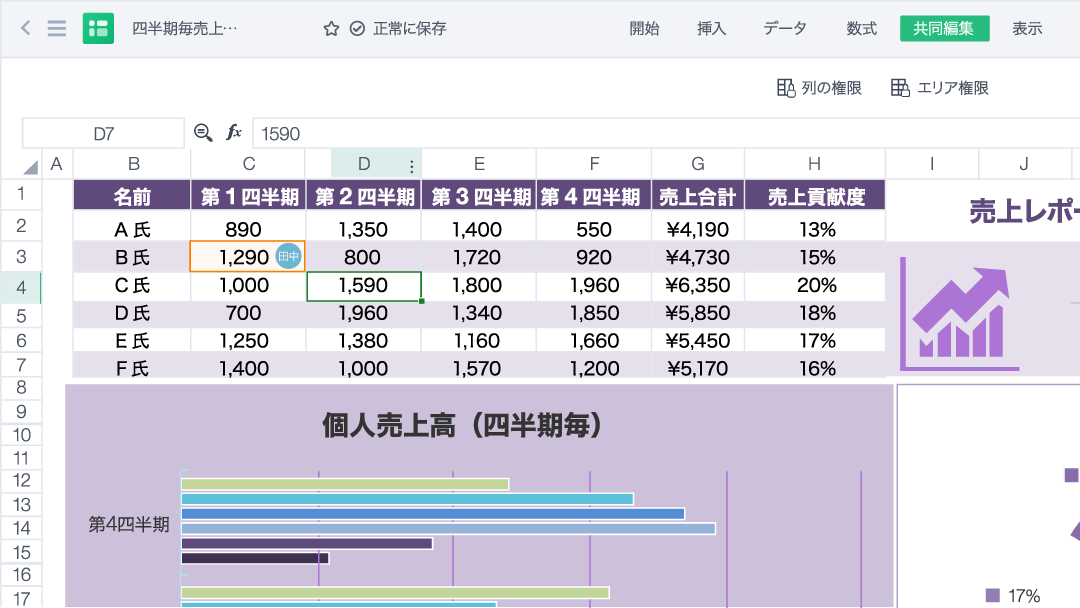
Task: Click the cell name box showing D7
Action: pos(104,133)
